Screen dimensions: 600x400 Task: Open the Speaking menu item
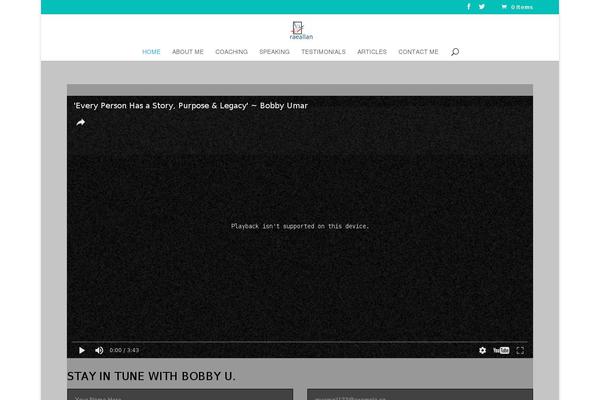pyautogui.click(x=274, y=52)
